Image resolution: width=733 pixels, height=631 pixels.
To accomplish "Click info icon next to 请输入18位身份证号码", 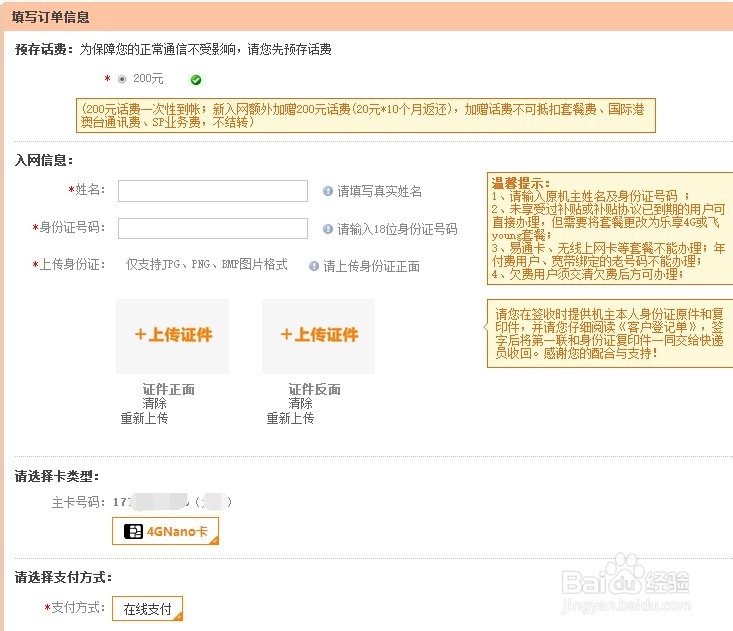I will [328, 229].
